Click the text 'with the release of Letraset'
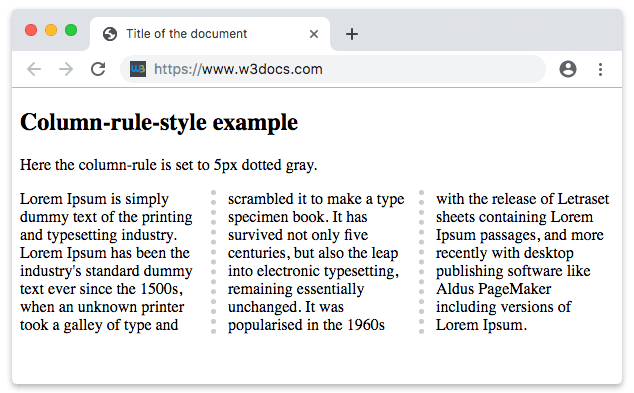Screen dimensions: 634x393 (522, 199)
